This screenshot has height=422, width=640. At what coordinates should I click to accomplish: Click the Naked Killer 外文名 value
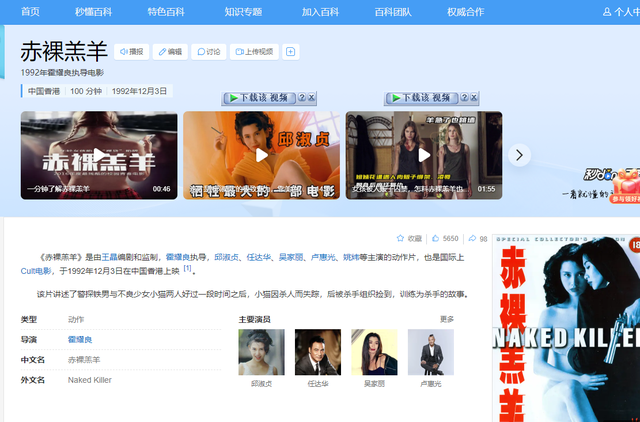(89, 380)
